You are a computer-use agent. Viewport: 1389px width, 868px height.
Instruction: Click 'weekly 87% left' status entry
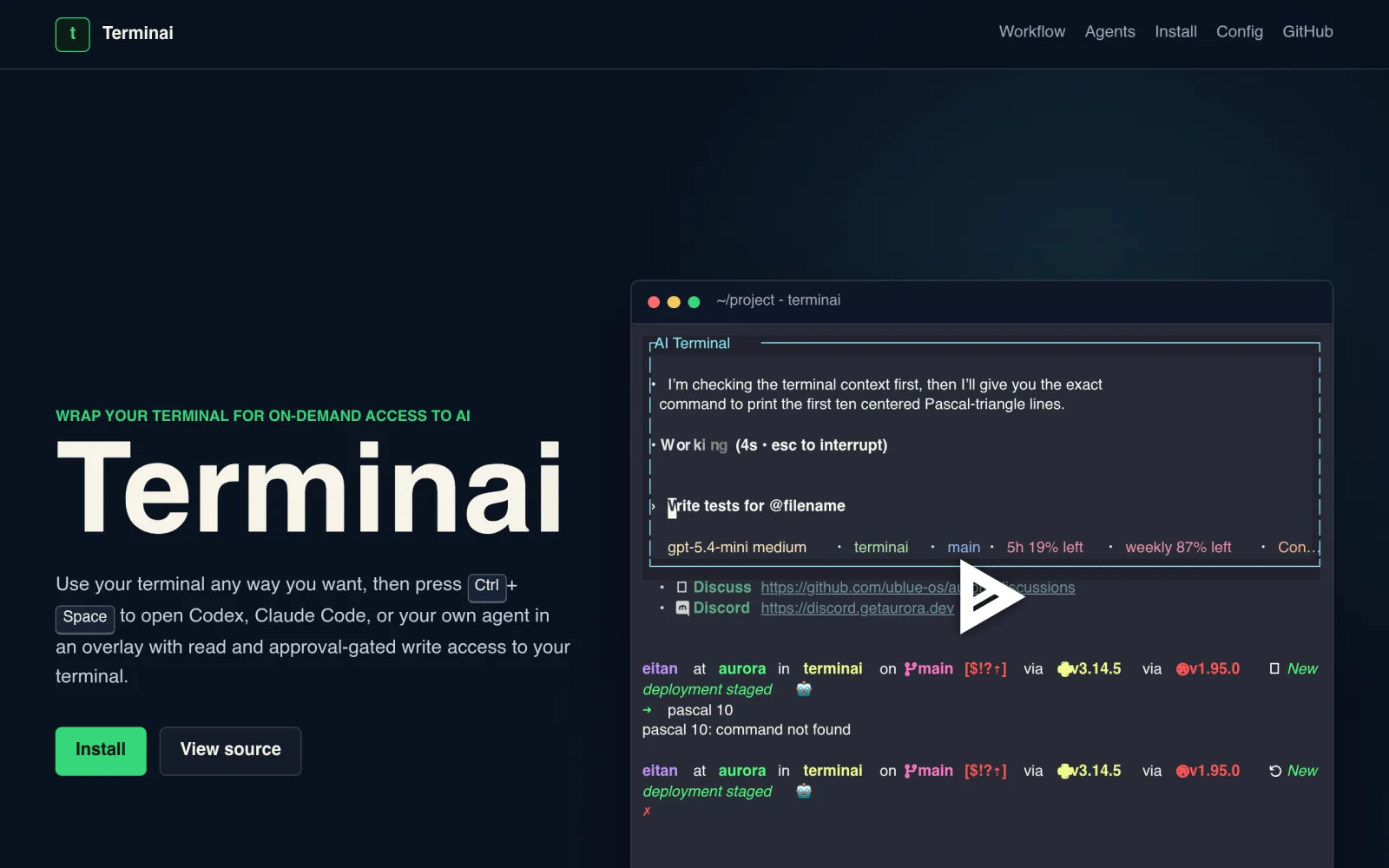1178,548
